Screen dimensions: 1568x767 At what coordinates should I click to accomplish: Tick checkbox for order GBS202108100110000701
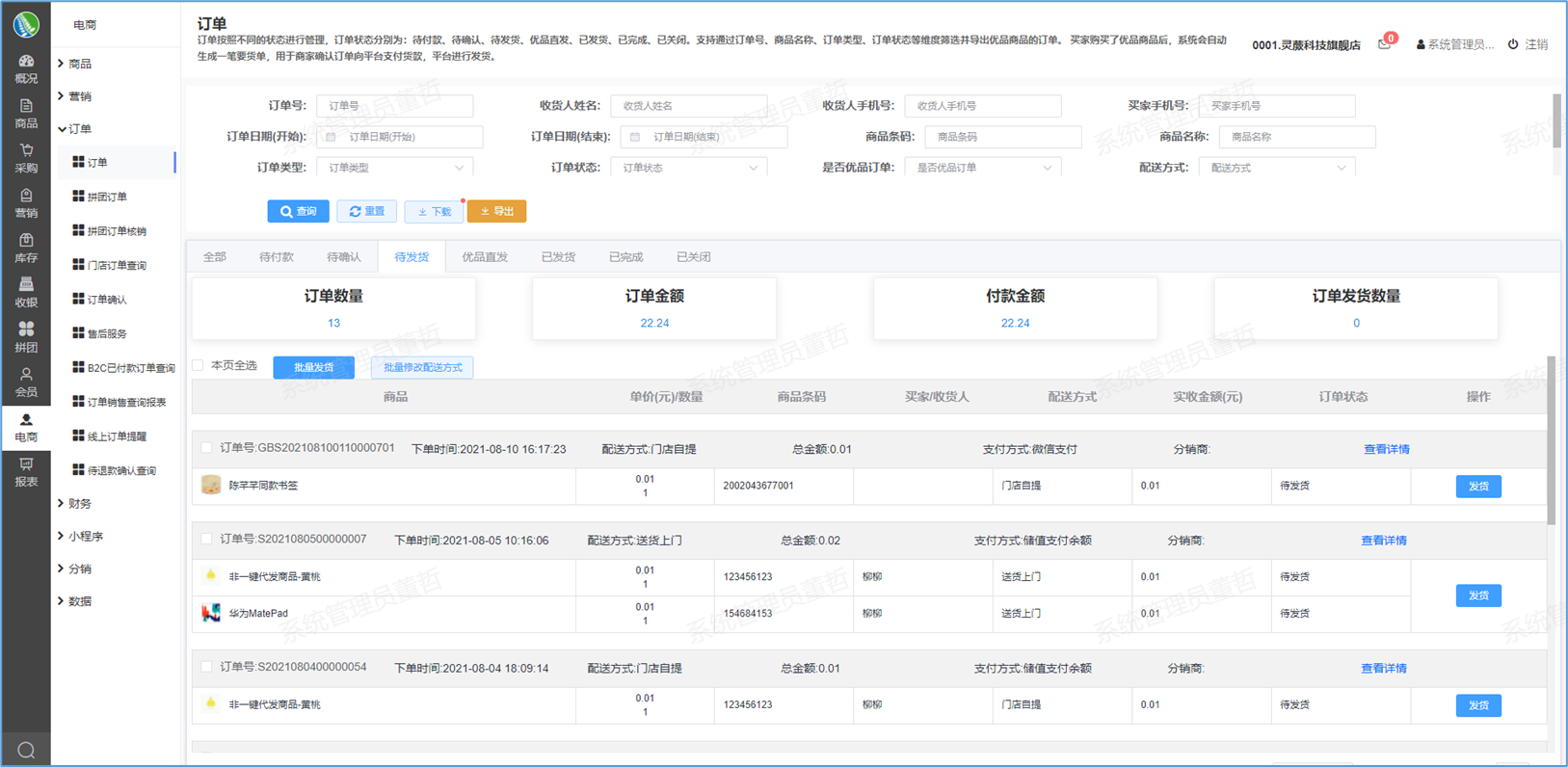pyautogui.click(x=206, y=448)
